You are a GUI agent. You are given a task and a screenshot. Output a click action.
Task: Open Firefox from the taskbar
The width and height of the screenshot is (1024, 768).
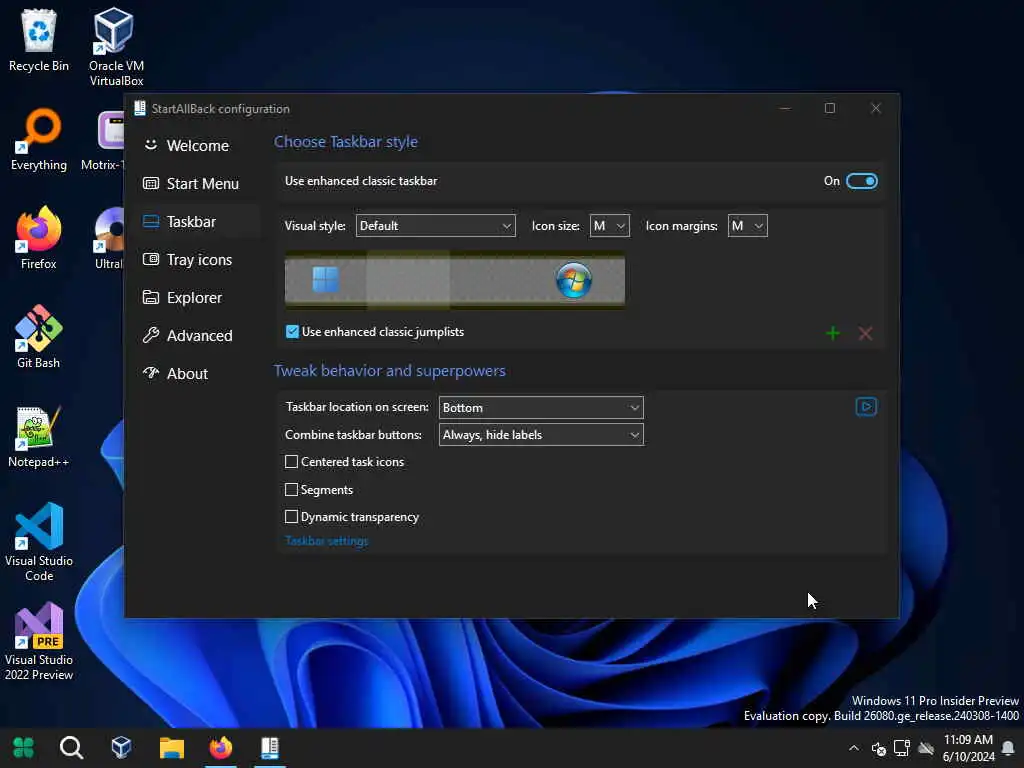click(x=221, y=747)
